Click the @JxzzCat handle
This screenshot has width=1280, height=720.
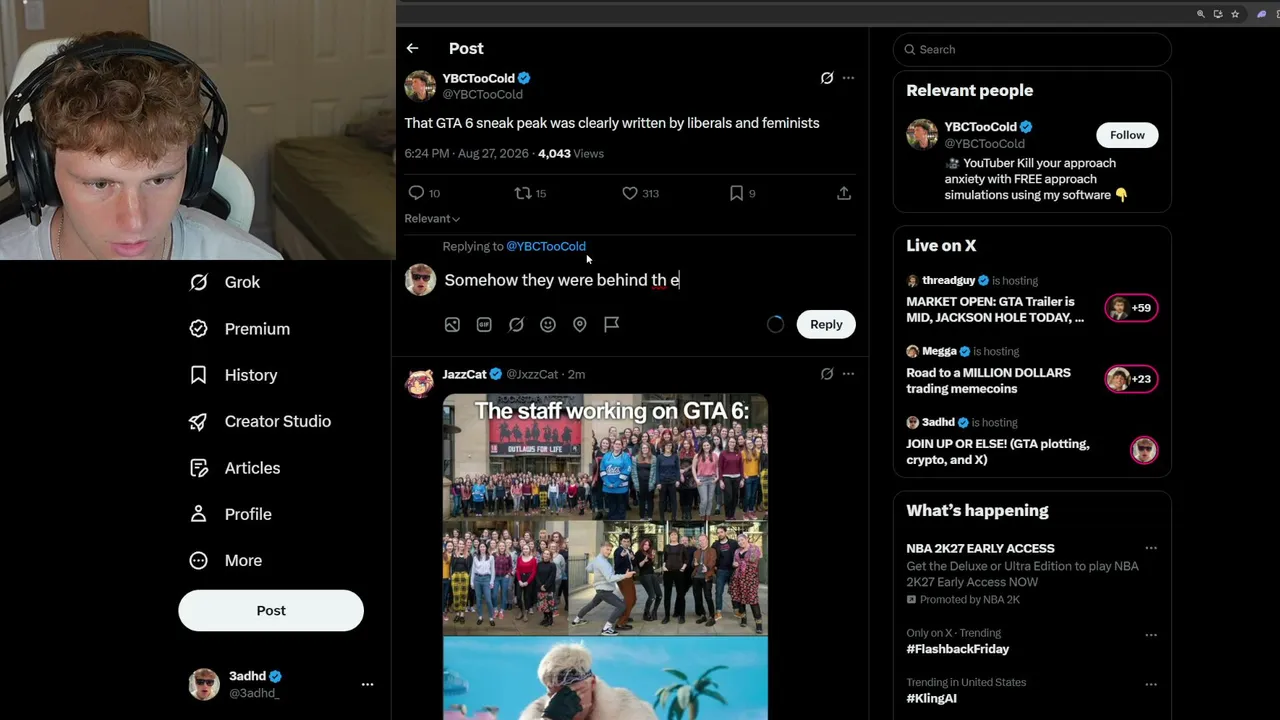[532, 374]
